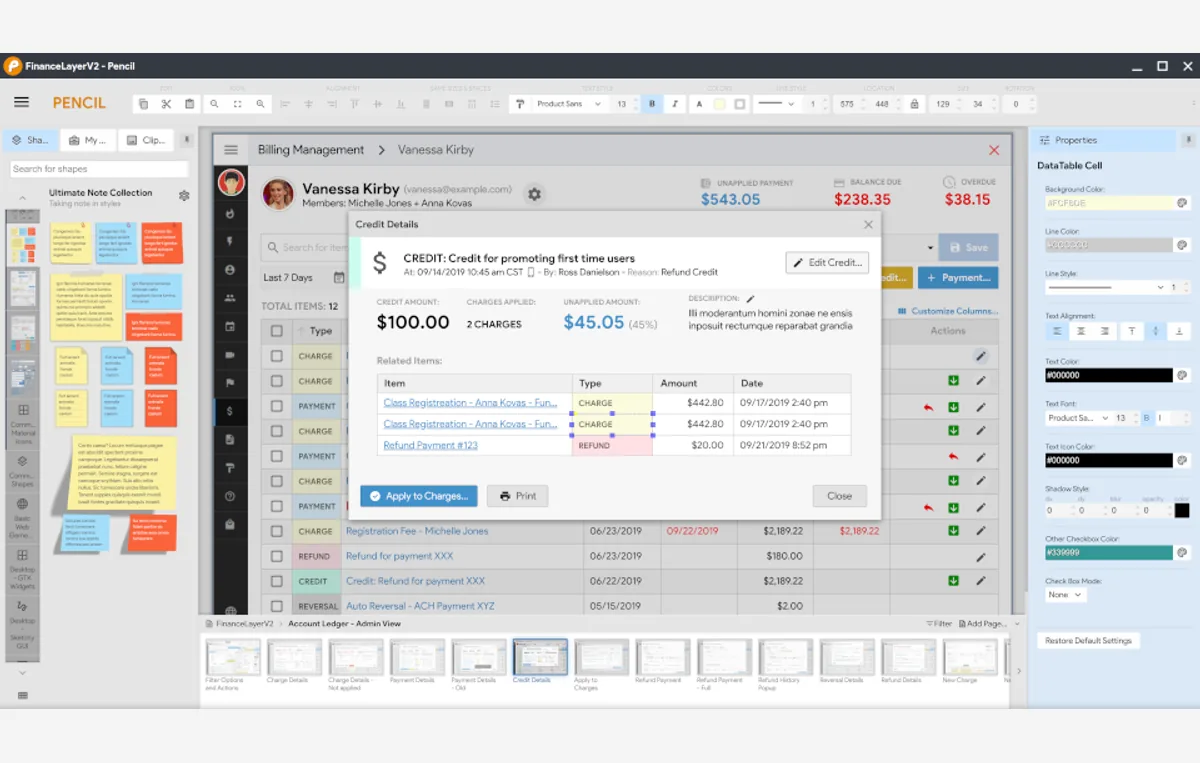
Task: Click the Background Color #FCF8DE field
Action: pyautogui.click(x=1109, y=203)
